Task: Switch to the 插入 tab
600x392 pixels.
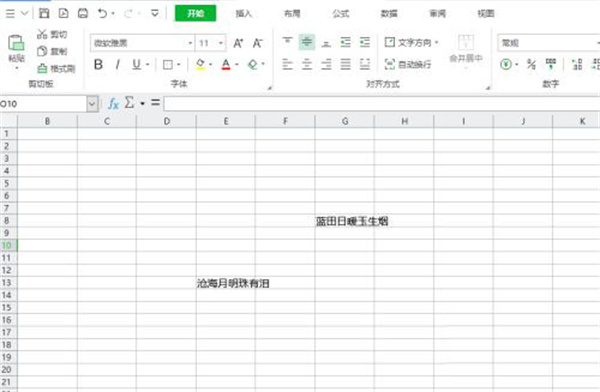Action: pos(244,14)
